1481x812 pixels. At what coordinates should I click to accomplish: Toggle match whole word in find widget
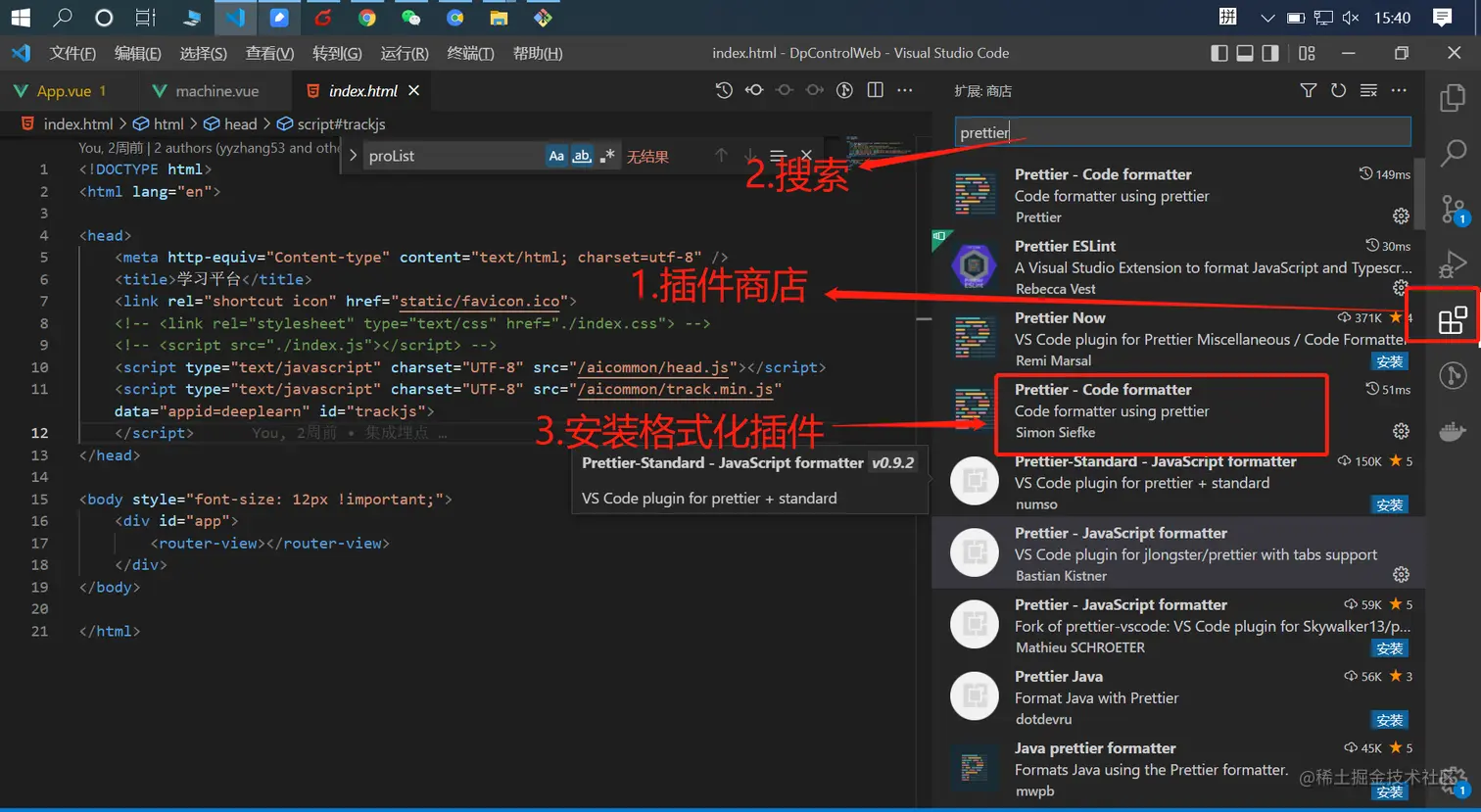pos(582,156)
